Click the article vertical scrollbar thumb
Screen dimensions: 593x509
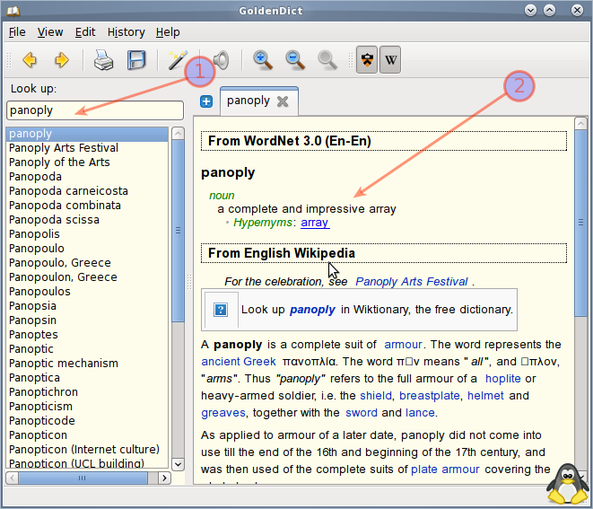[581, 223]
